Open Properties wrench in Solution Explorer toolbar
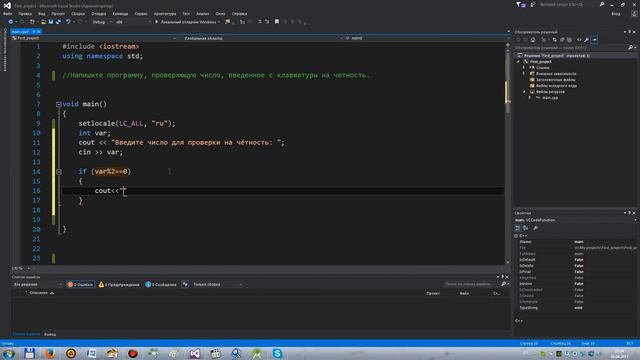Image resolution: width=640 pixels, height=360 pixels. [587, 40]
